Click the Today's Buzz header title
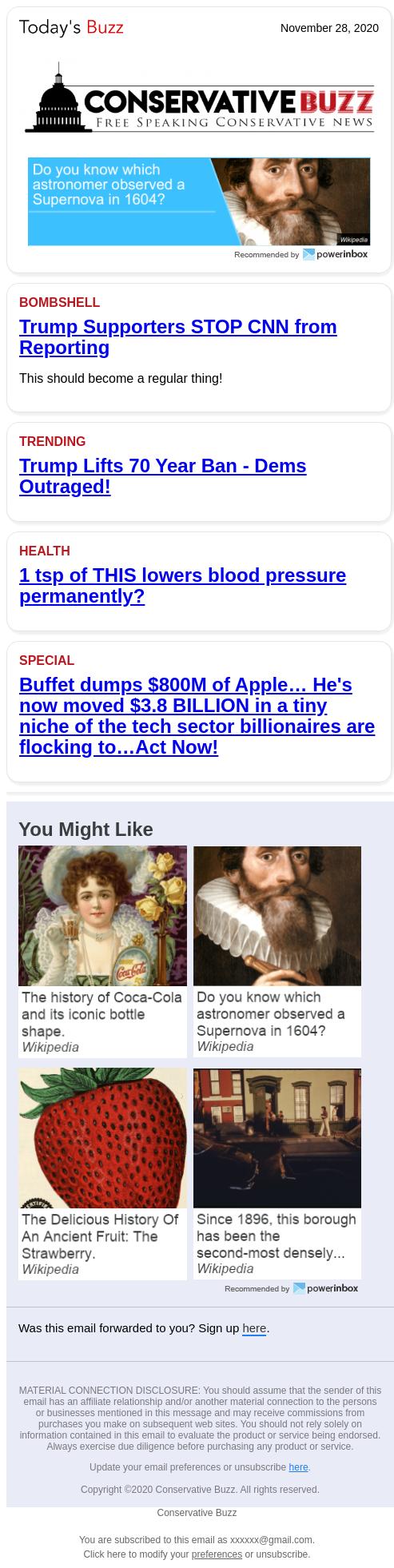The image size is (394, 1568). tap(71, 28)
